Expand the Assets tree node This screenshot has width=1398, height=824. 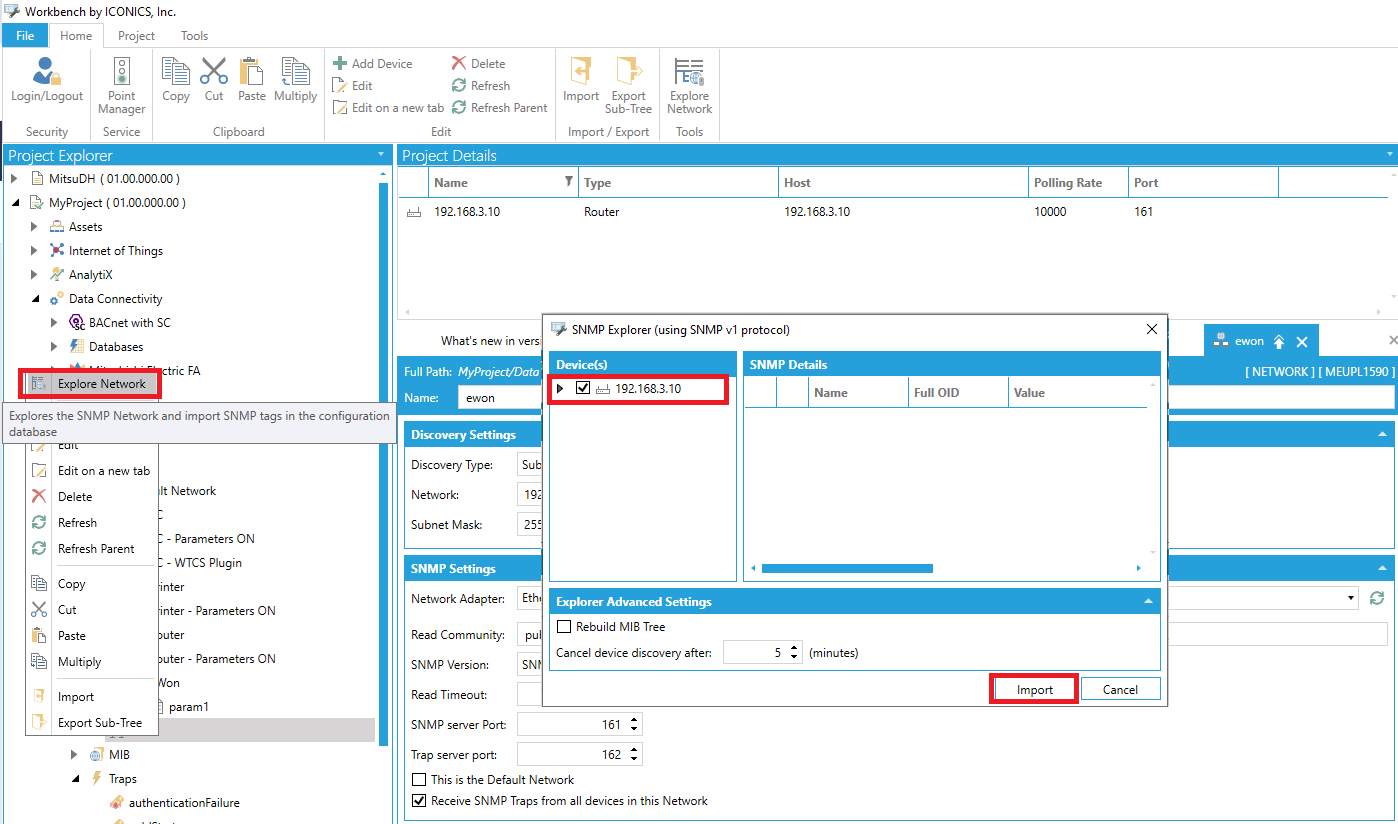click(x=34, y=227)
